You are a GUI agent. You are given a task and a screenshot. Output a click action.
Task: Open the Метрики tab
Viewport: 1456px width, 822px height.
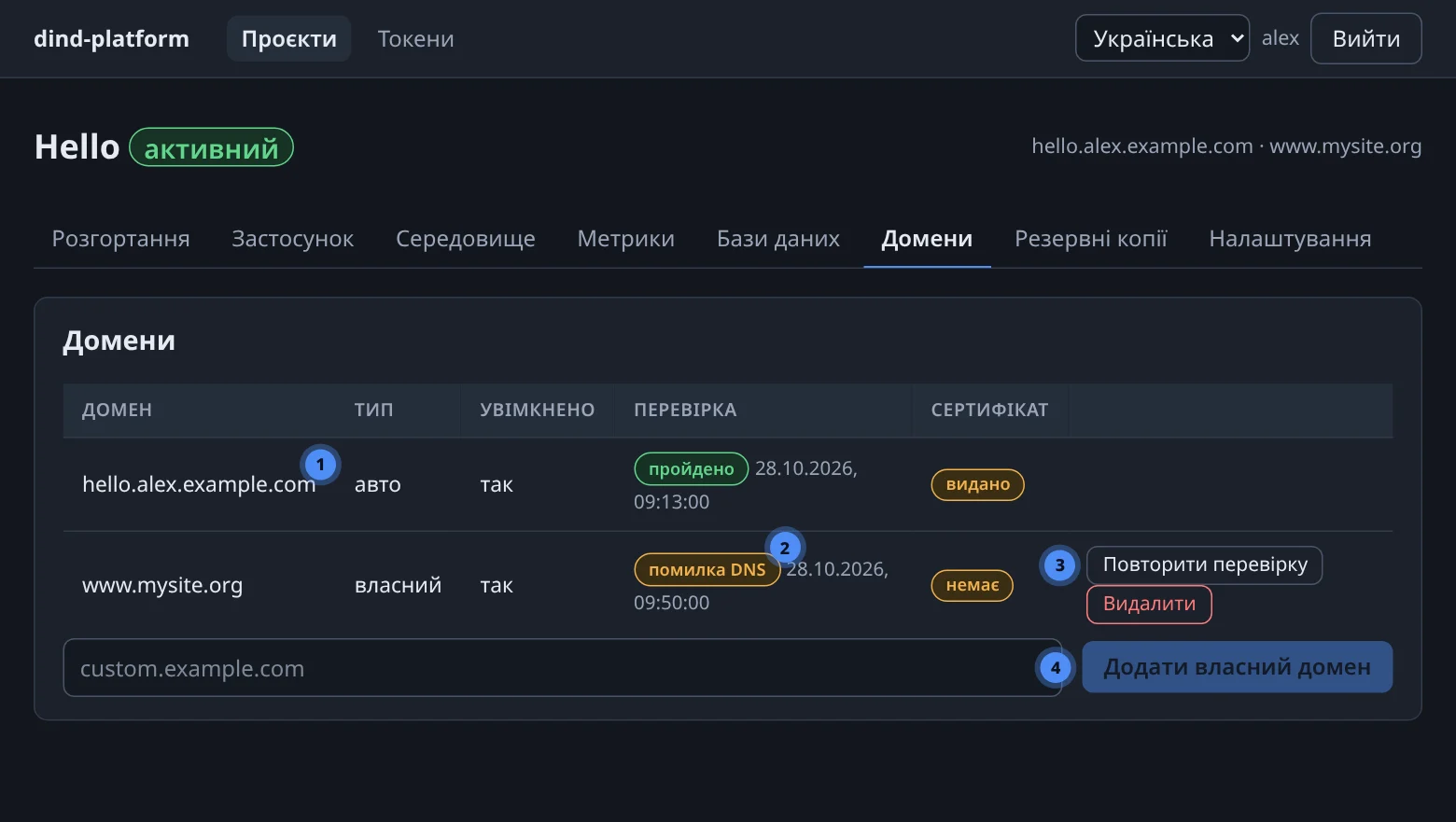(625, 239)
